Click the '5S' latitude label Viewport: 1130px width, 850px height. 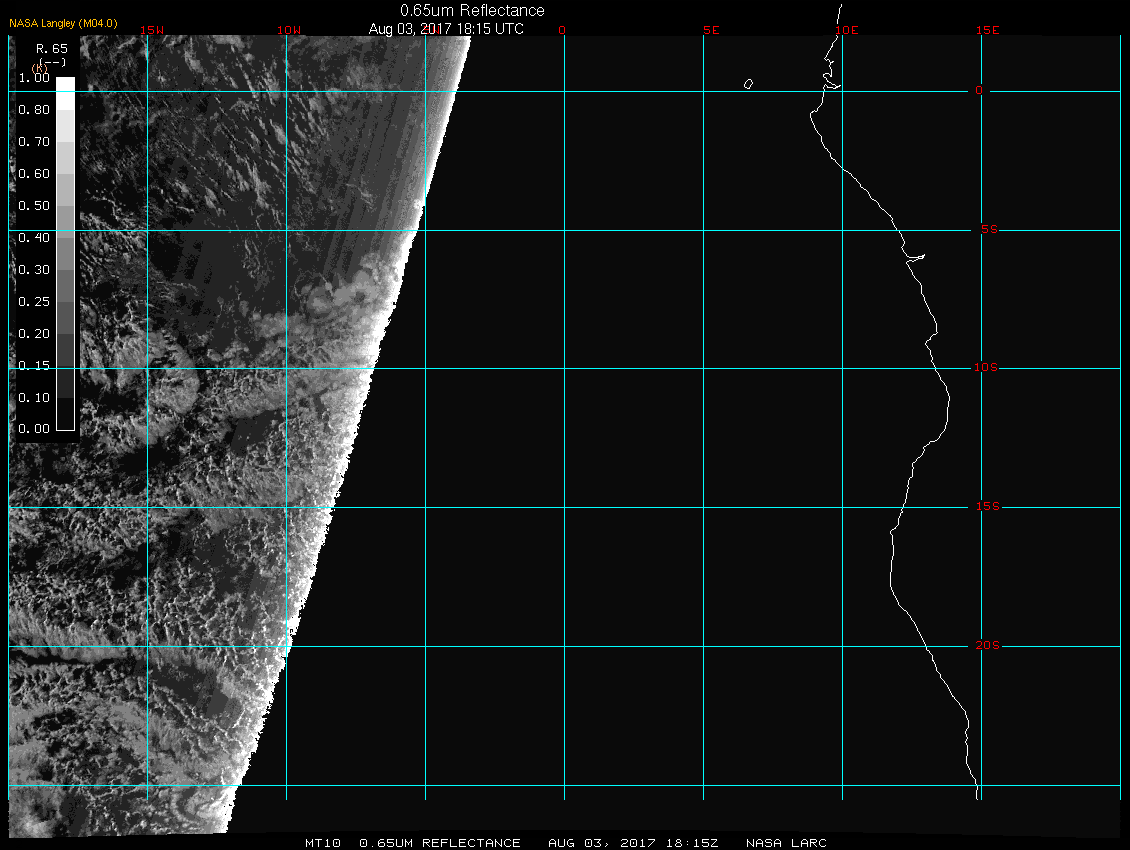989,229
